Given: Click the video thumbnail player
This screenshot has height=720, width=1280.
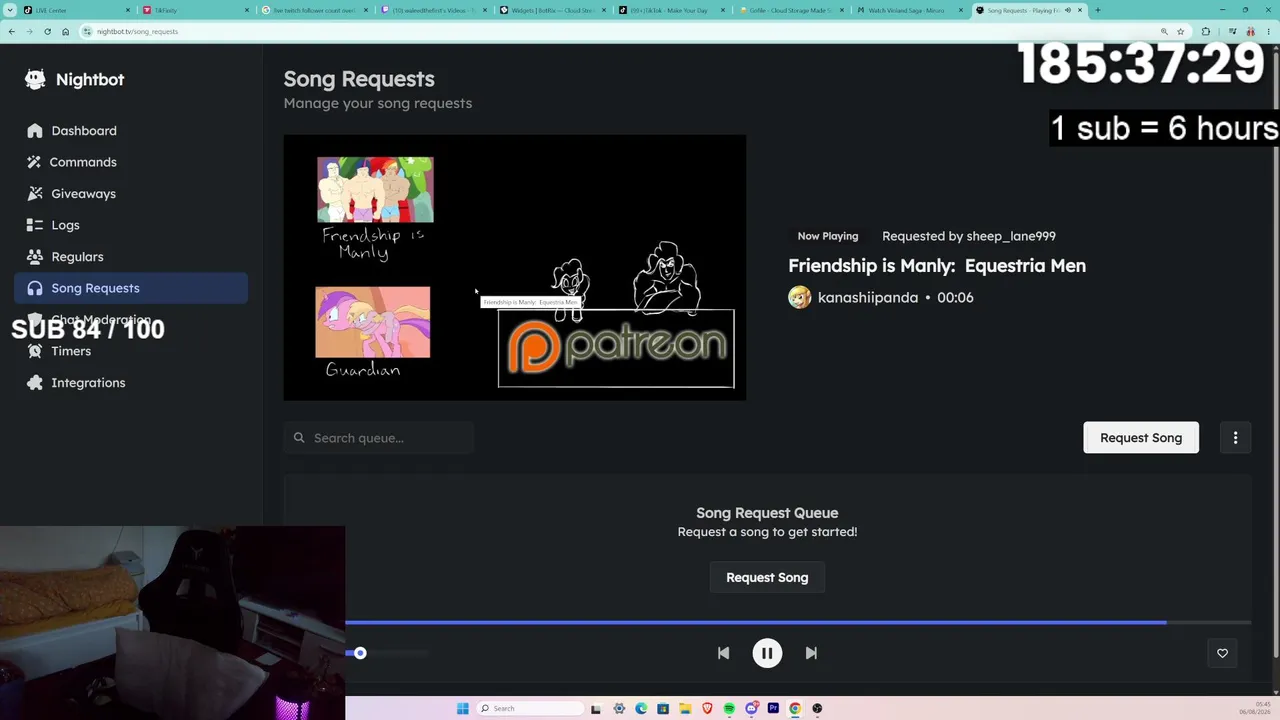Looking at the screenshot, I should pyautogui.click(x=515, y=268).
